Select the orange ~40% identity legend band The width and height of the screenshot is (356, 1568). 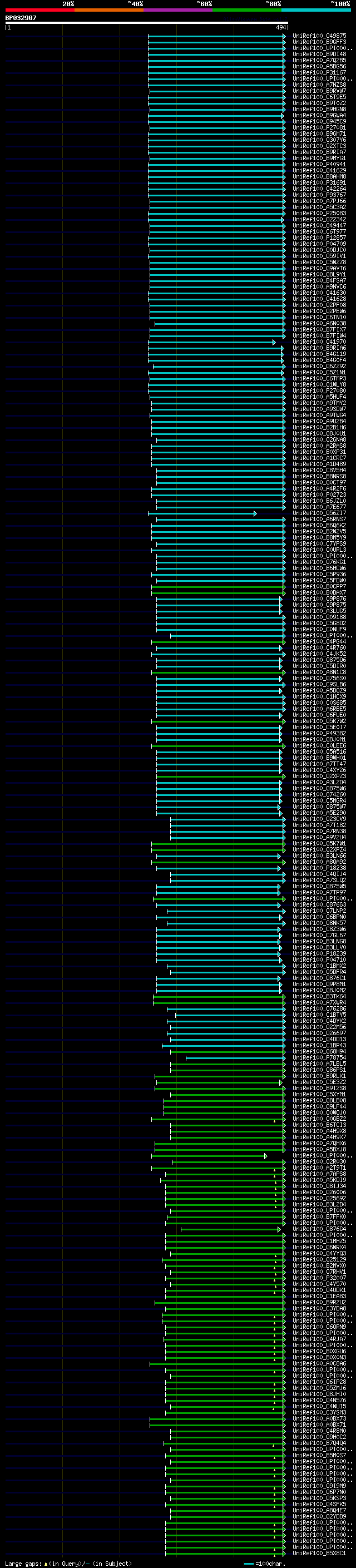(x=109, y=10)
